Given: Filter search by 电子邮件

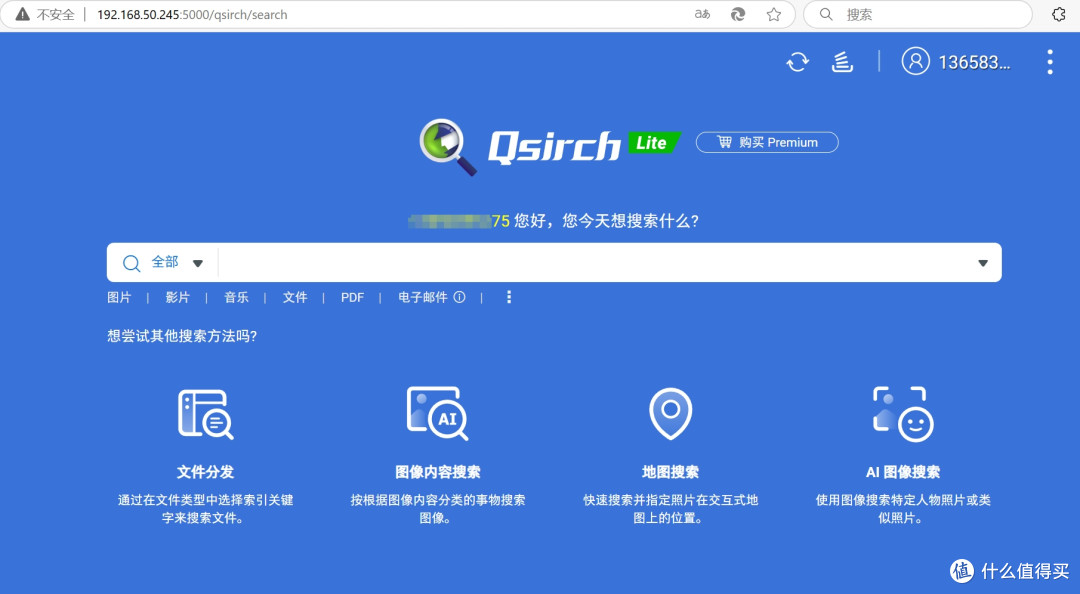Looking at the screenshot, I should (x=423, y=297).
